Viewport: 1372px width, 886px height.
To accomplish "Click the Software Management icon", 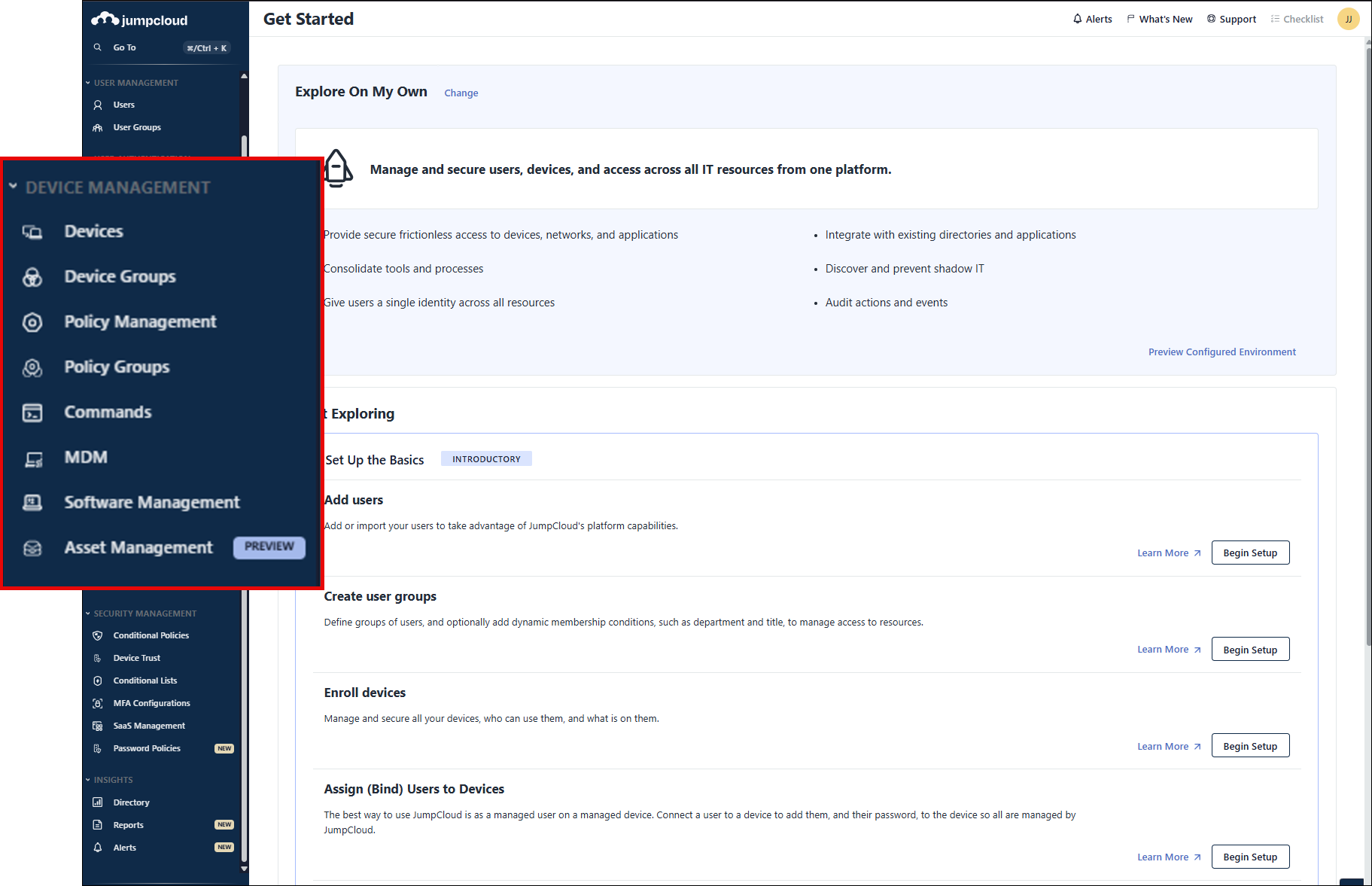I will (32, 503).
